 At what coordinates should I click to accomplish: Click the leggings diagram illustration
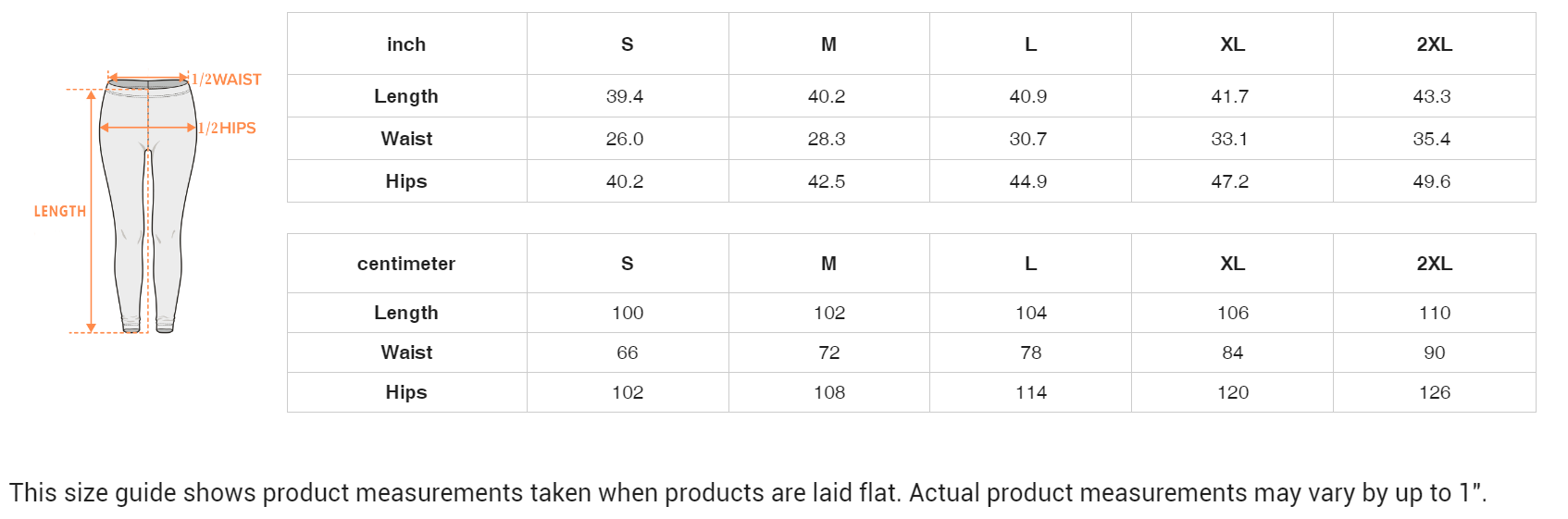[148, 204]
